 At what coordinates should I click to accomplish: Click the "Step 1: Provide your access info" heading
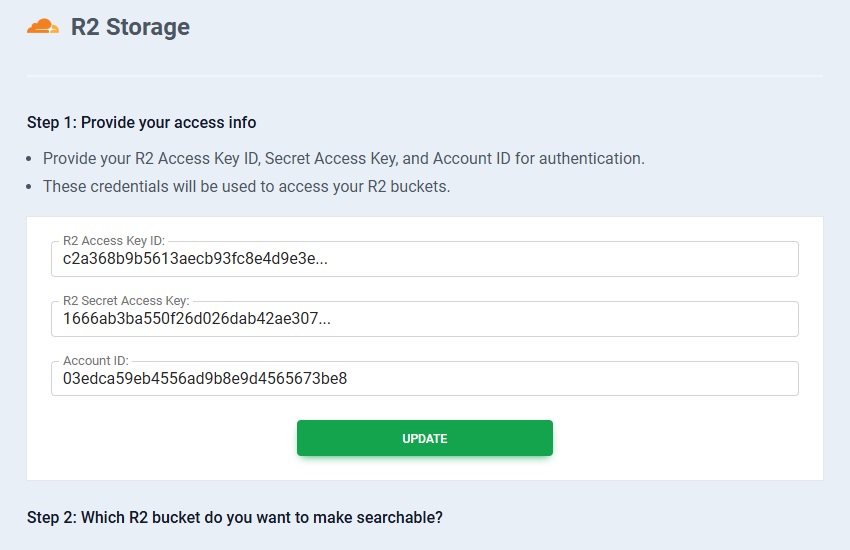[141, 123]
